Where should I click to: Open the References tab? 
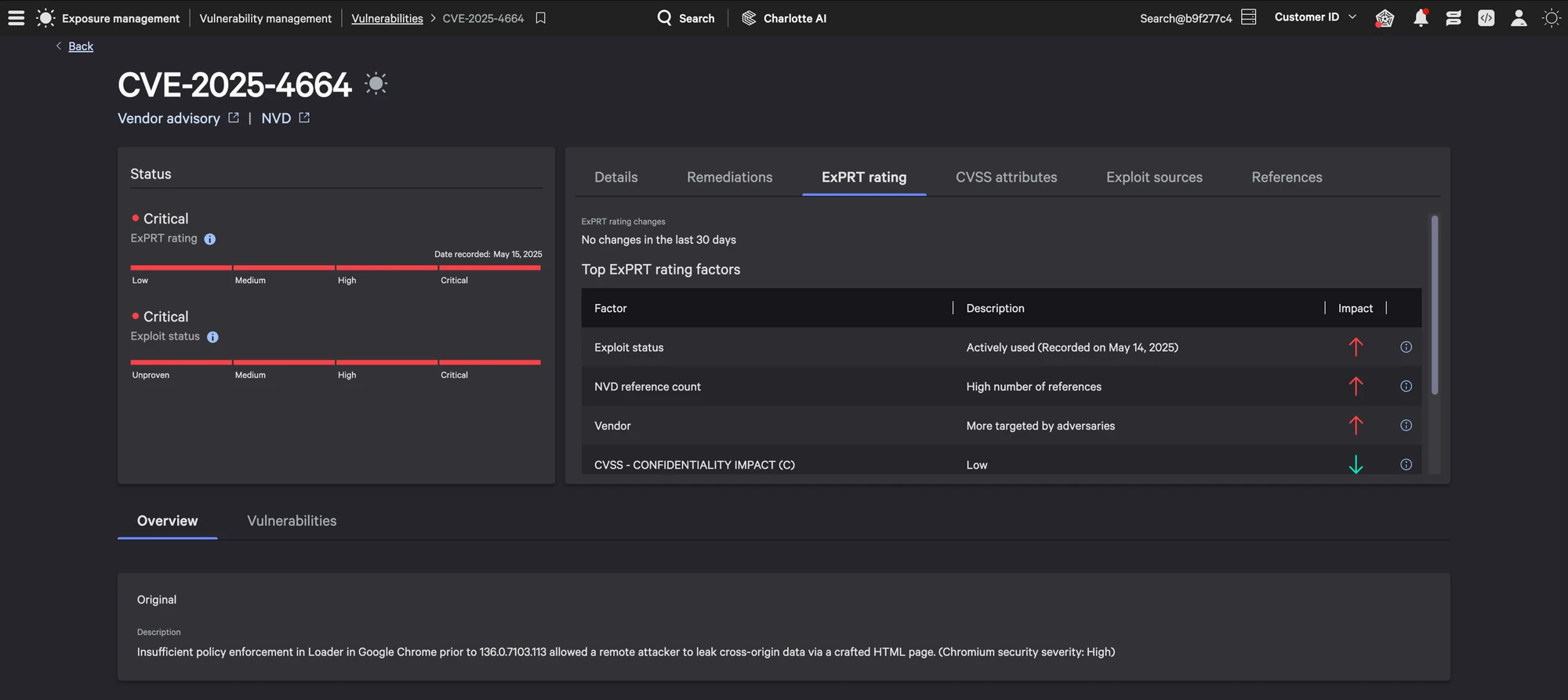pyautogui.click(x=1287, y=177)
